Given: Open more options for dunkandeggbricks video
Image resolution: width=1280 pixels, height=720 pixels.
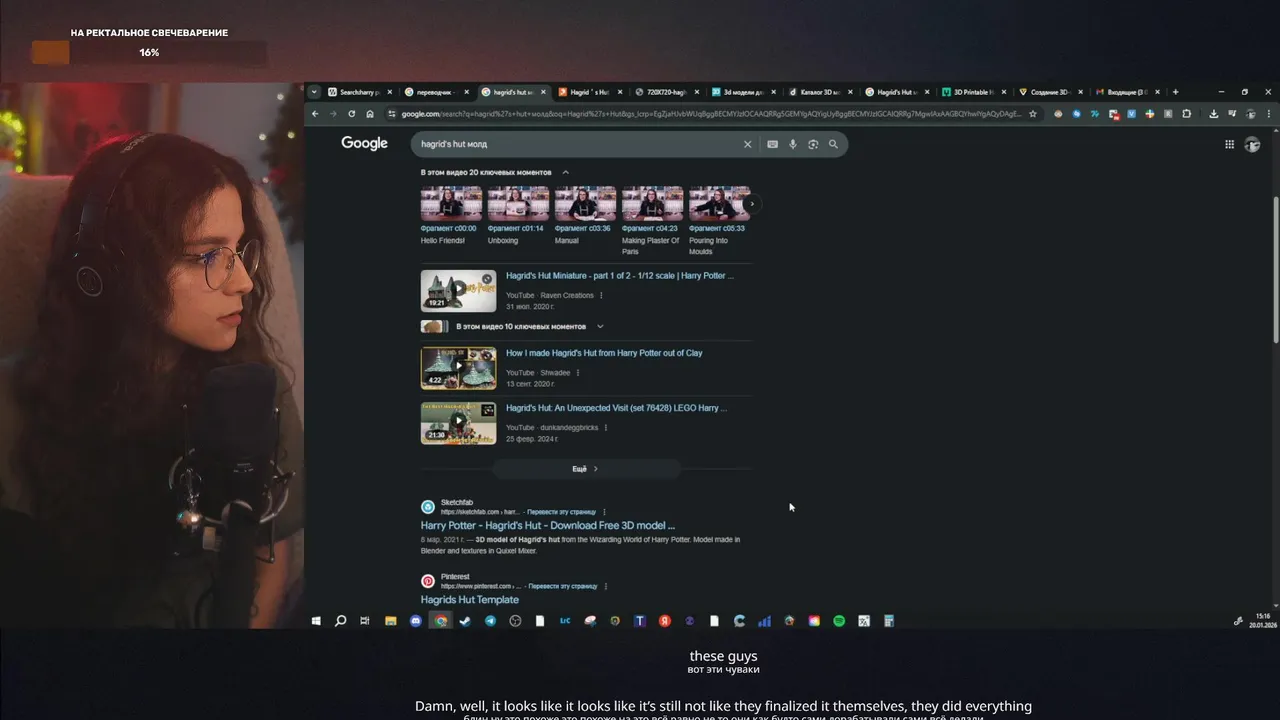Looking at the screenshot, I should tap(607, 428).
